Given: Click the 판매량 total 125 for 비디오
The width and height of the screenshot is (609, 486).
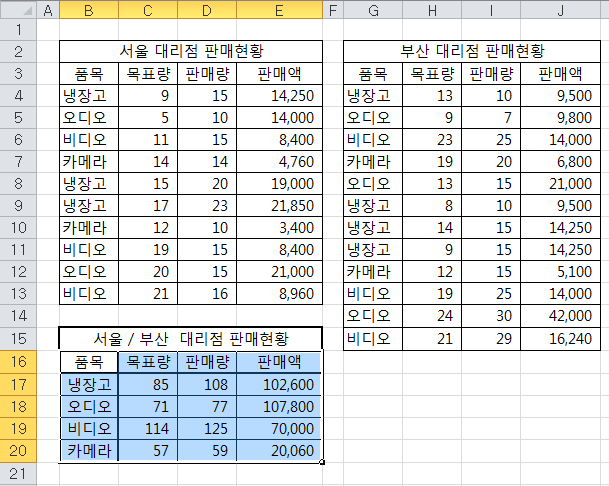Looking at the screenshot, I should coord(207,429).
